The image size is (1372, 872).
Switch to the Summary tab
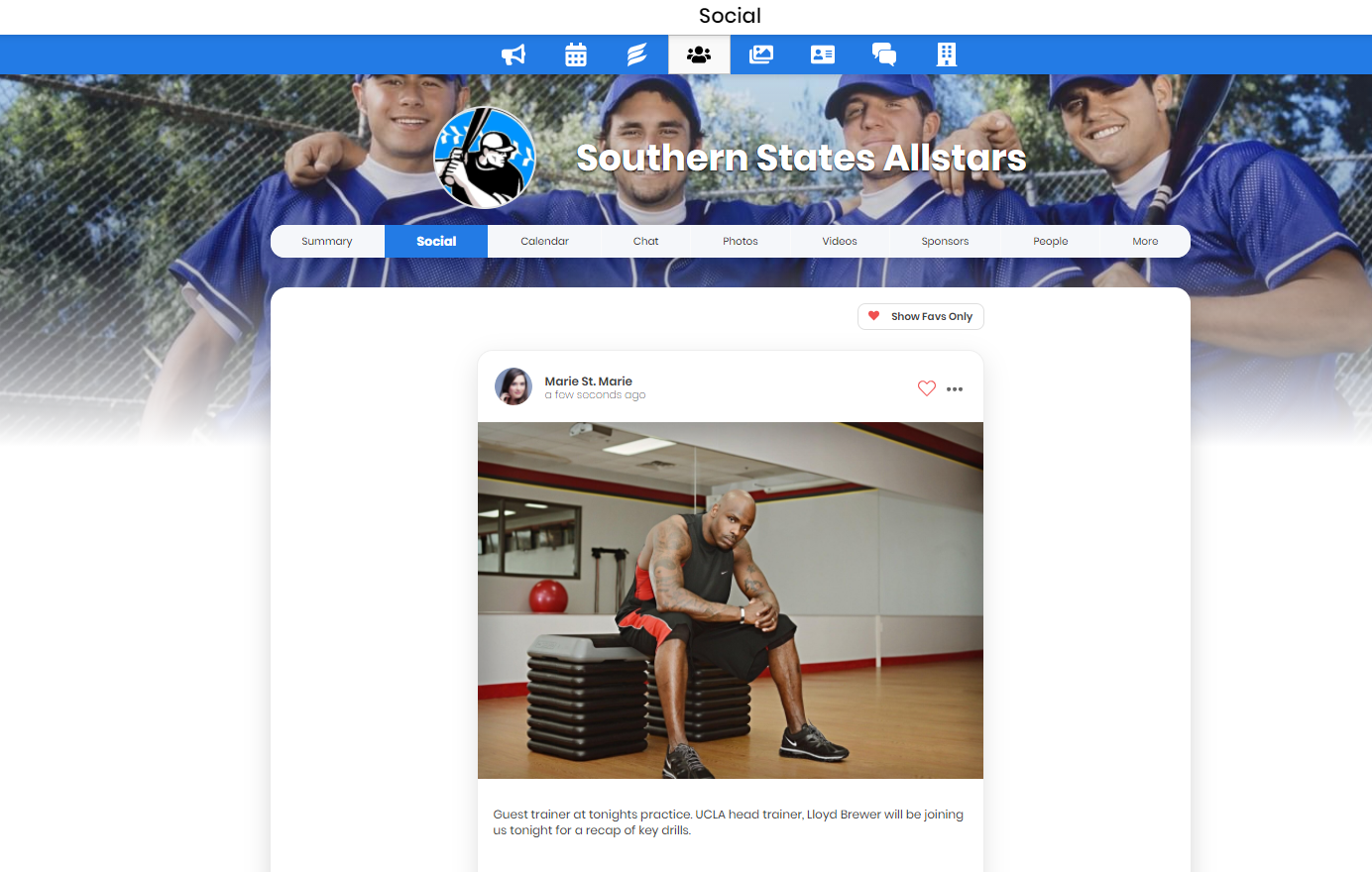pos(327,241)
